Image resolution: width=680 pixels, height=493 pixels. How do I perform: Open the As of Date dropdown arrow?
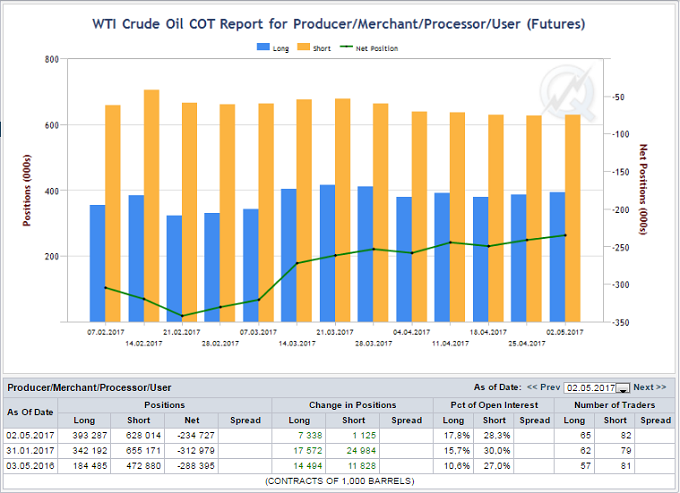622,388
